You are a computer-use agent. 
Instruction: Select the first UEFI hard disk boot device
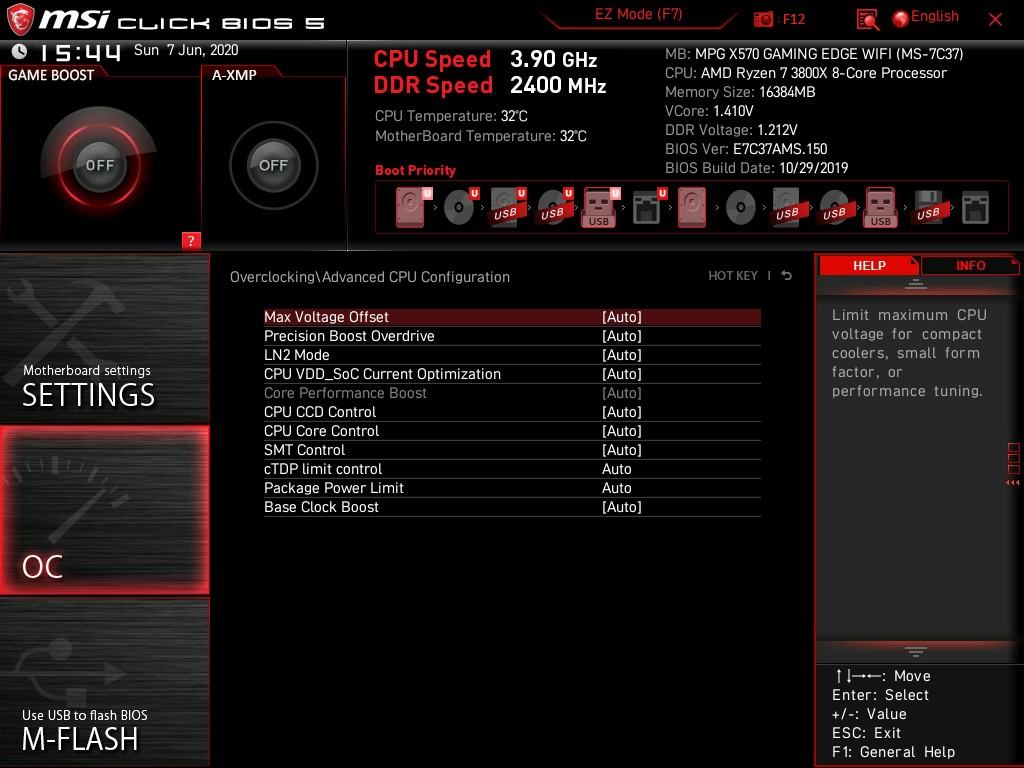413,207
